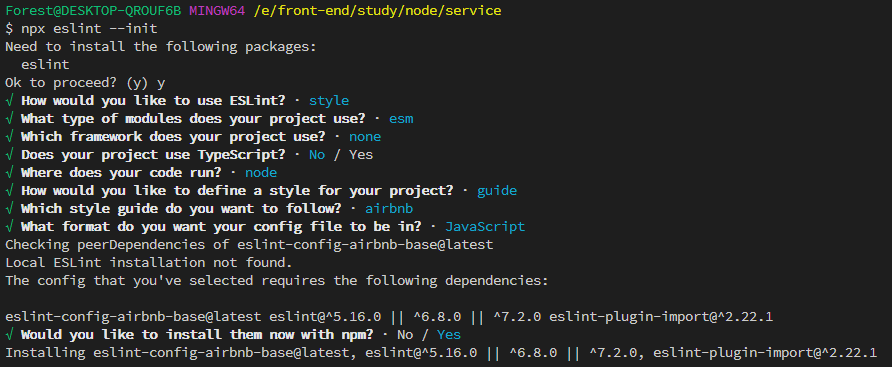Click 'How would you like to define a style' question
Viewport: 892px width, 367px height.
click(x=237, y=191)
